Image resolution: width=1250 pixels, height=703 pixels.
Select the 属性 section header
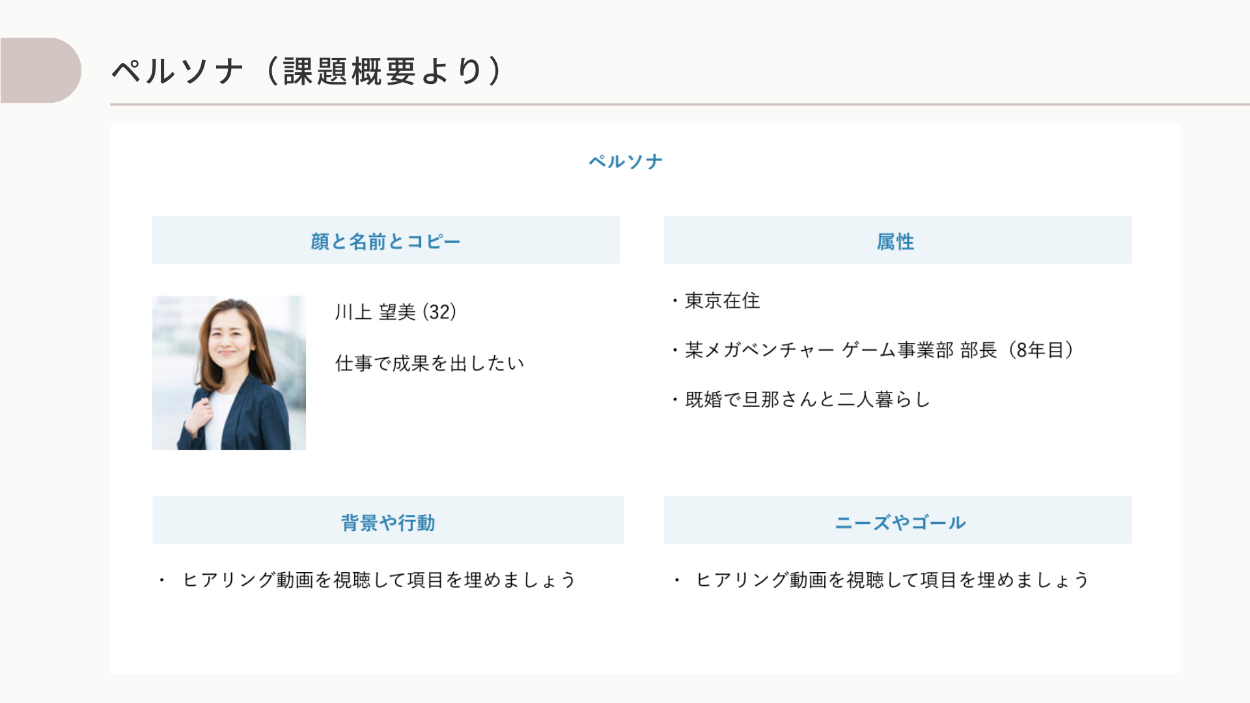896,241
